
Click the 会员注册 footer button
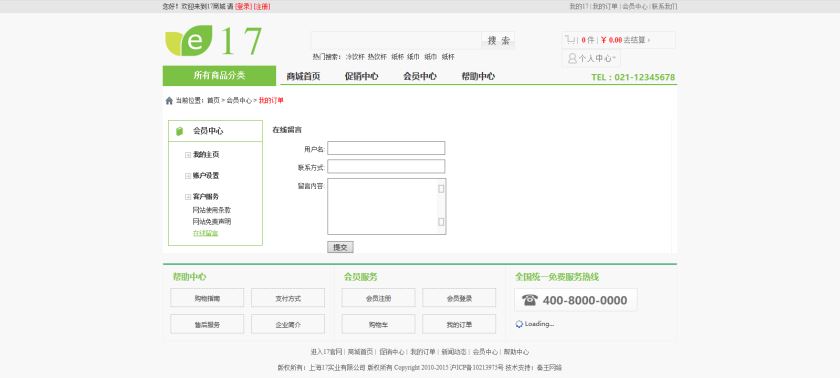click(378, 298)
